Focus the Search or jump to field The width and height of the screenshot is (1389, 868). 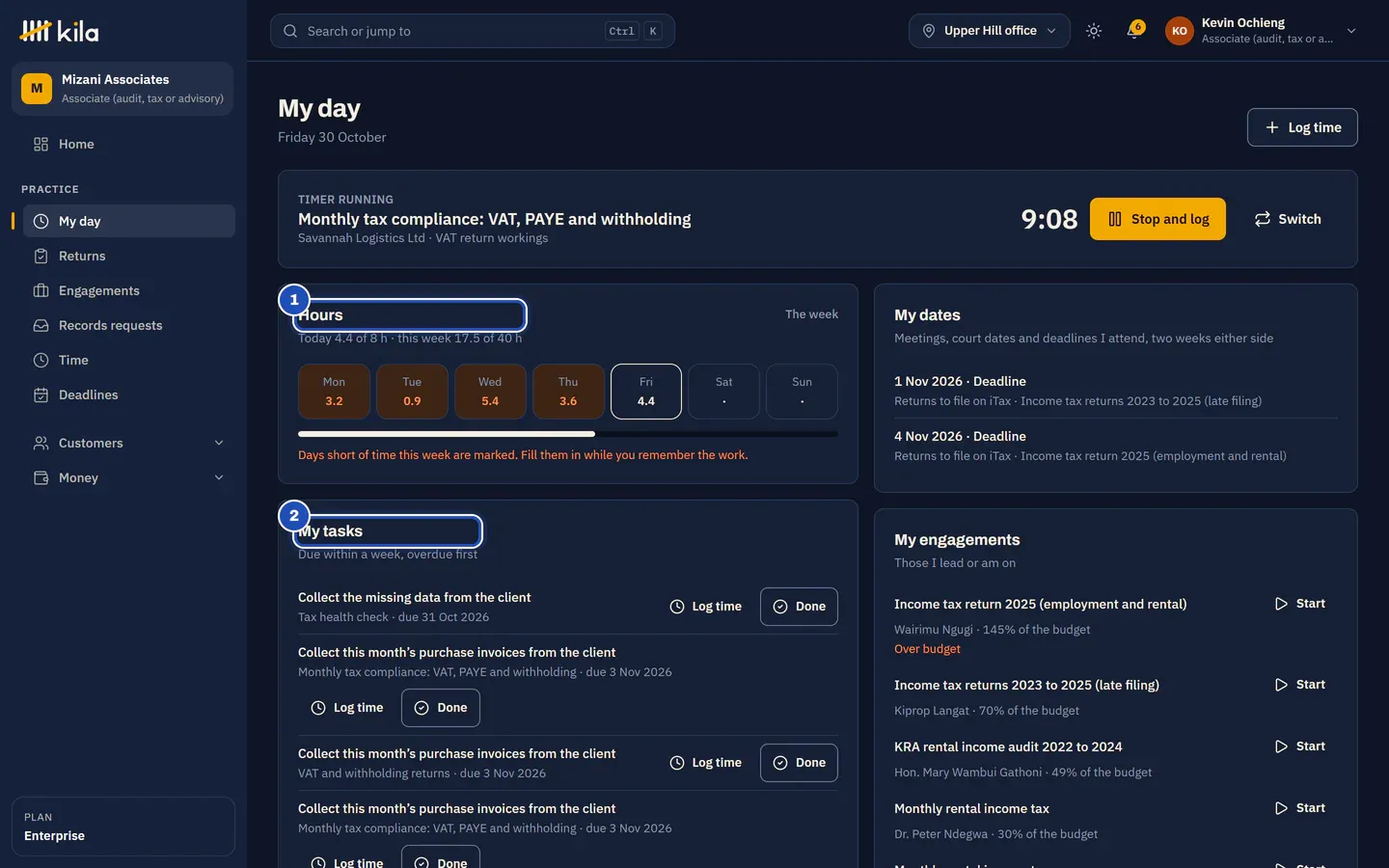click(473, 31)
